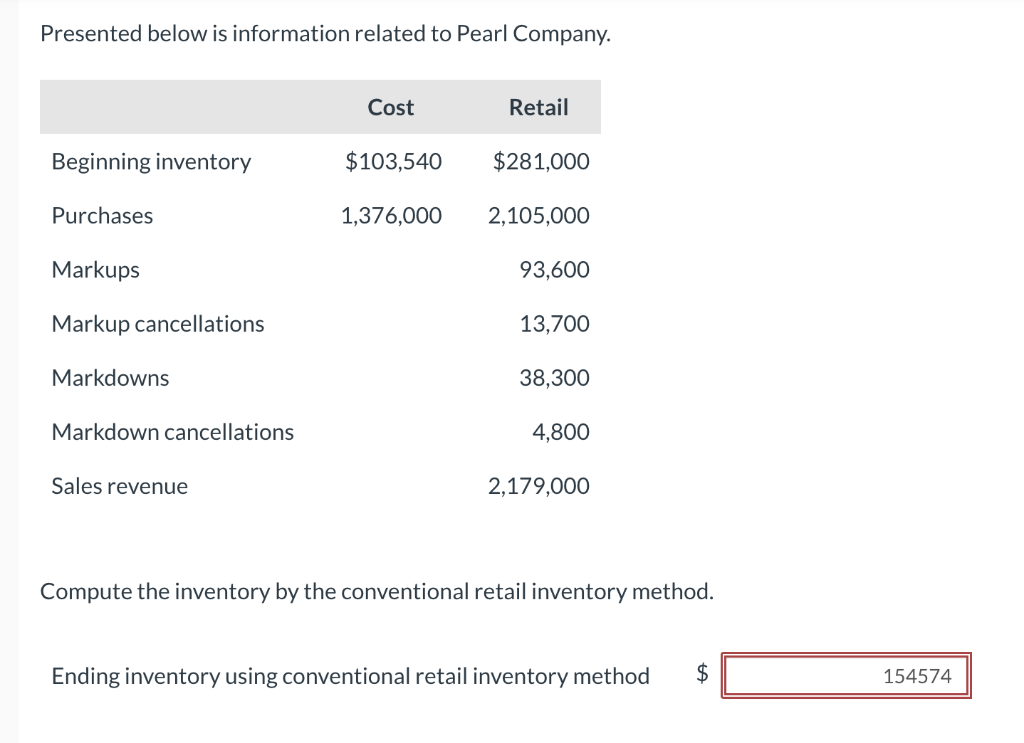Click the answer input field showing 154574
Screen dimensions: 1024x743
point(845,676)
